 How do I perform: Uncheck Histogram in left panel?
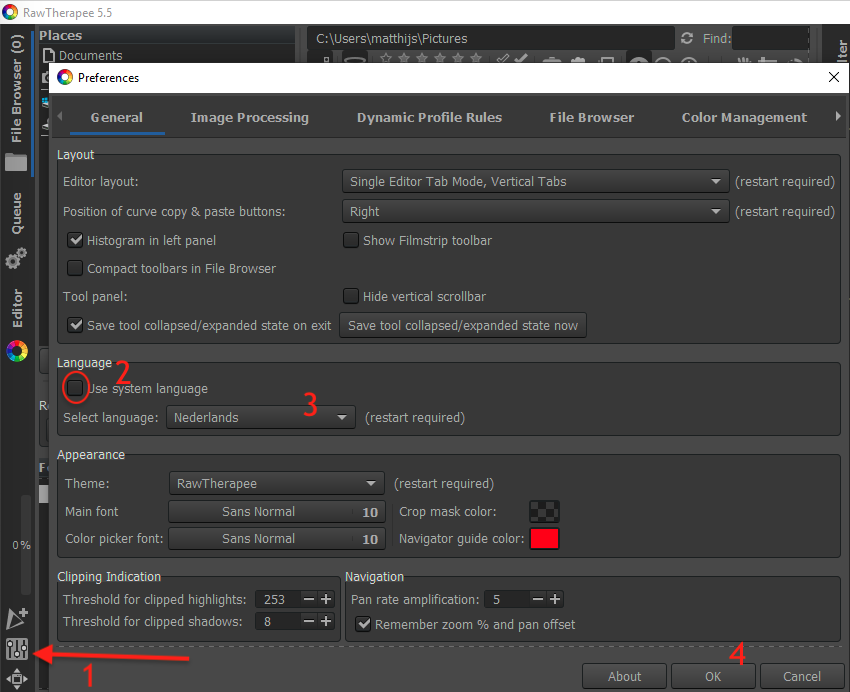pos(75,240)
